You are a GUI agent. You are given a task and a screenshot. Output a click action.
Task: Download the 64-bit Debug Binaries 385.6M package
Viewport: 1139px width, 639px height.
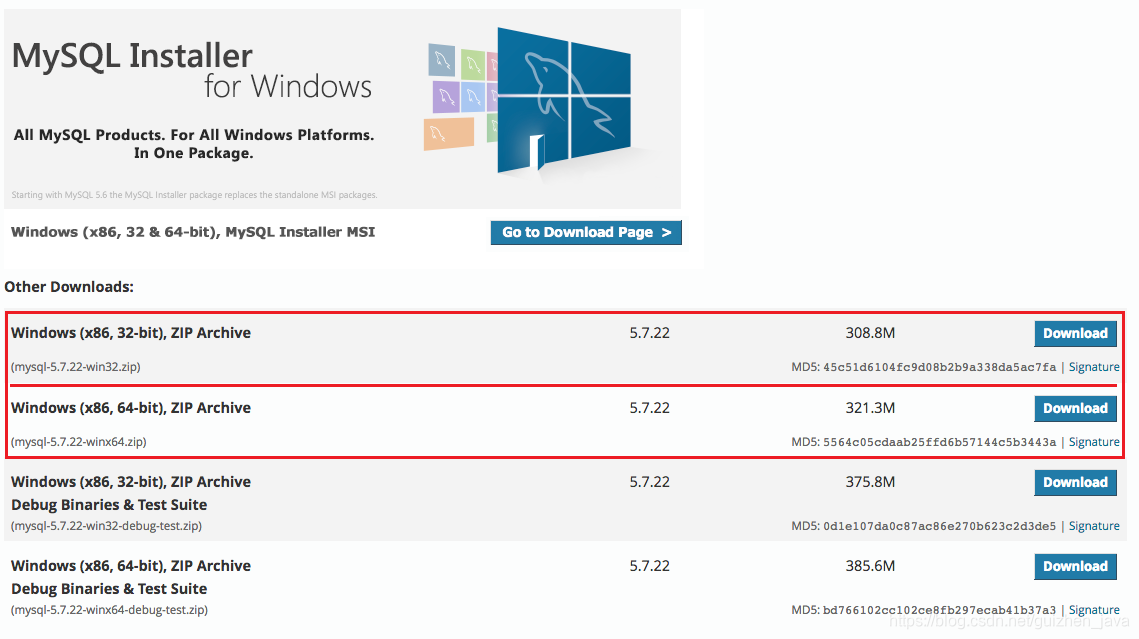pos(1075,566)
